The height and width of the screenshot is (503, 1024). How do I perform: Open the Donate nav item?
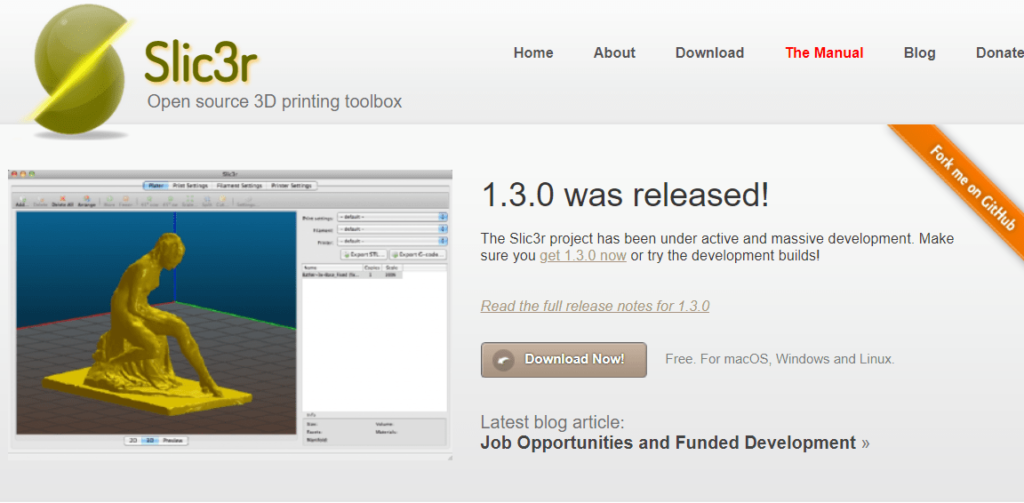999,53
